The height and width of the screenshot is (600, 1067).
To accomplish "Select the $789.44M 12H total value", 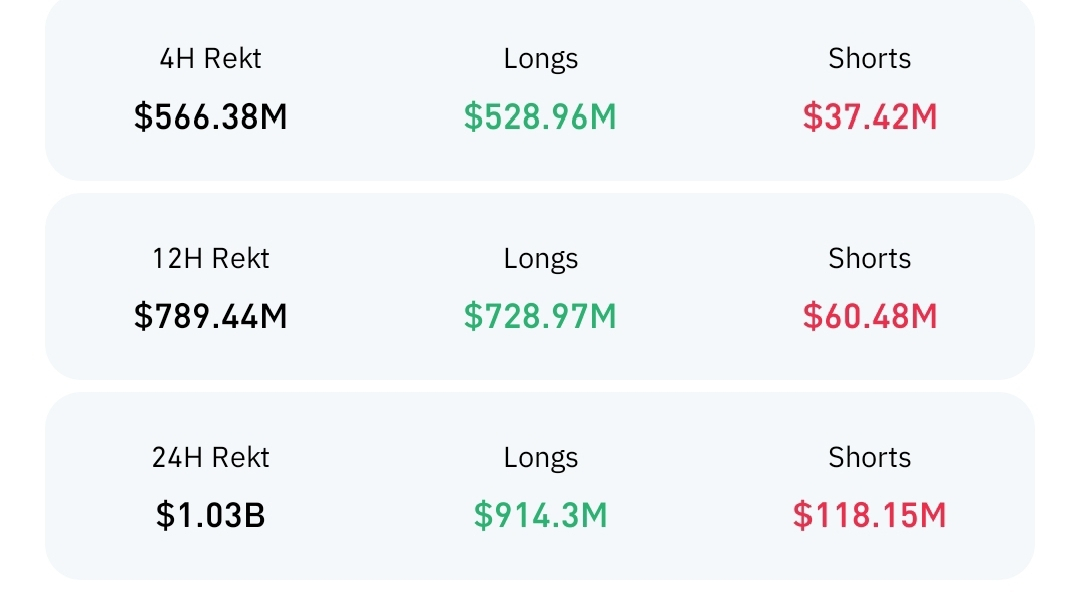I will tap(210, 316).
